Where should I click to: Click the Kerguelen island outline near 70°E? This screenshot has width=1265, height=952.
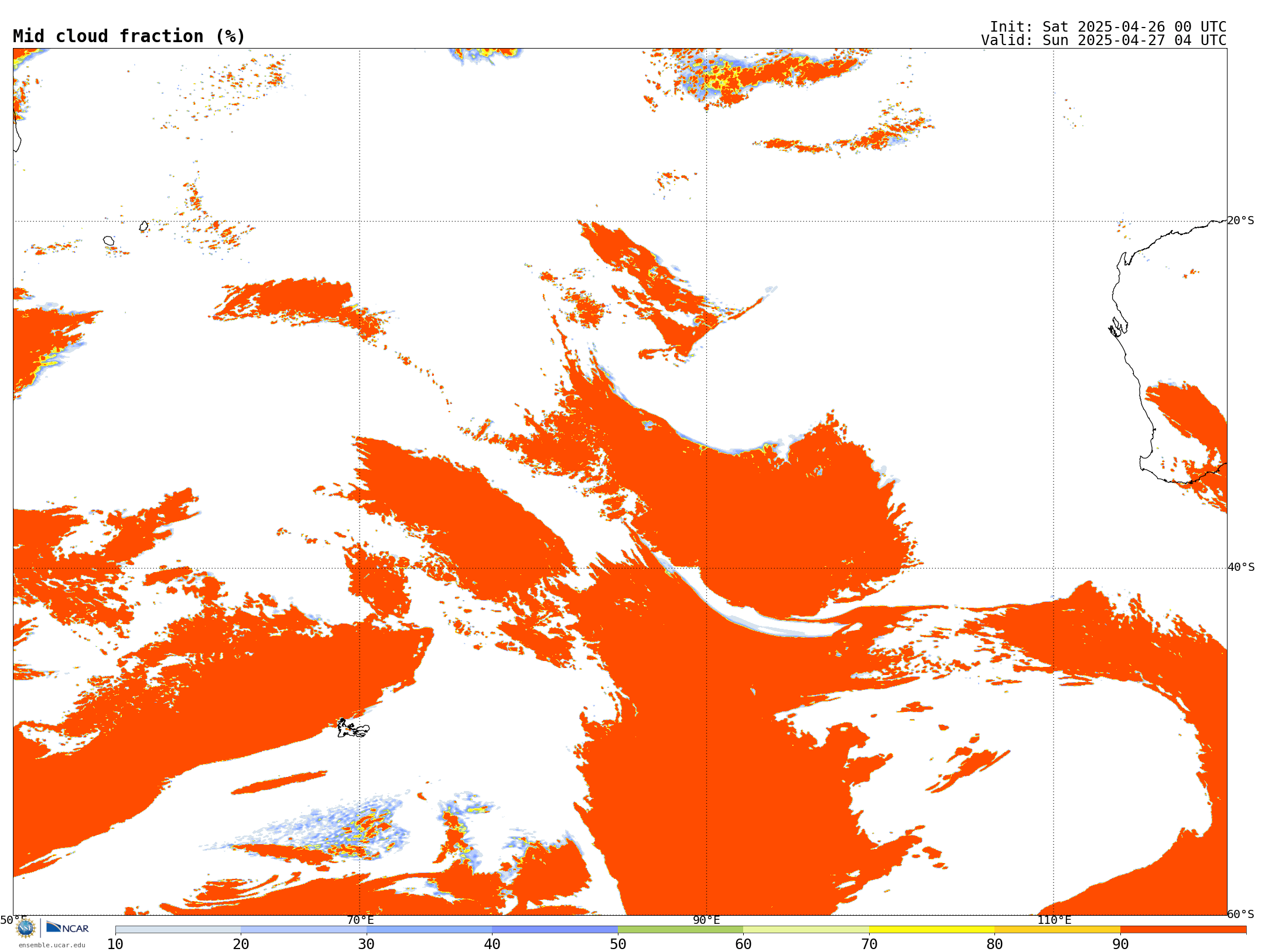353,728
